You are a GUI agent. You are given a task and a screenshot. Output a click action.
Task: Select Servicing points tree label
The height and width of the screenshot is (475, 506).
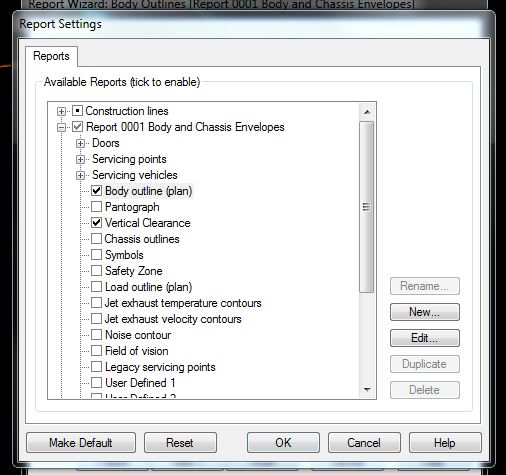pos(129,159)
